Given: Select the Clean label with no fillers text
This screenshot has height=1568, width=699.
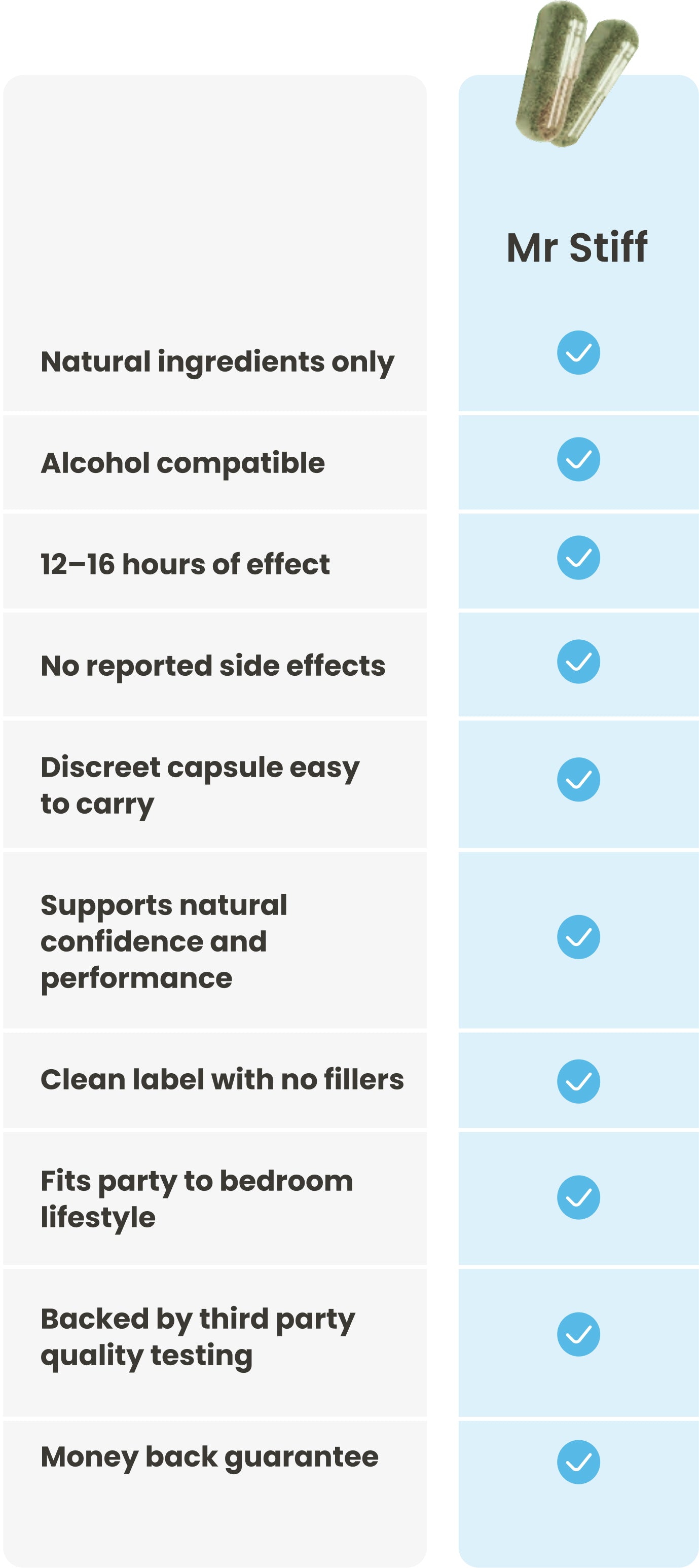Looking at the screenshot, I should pos(222,1080).
